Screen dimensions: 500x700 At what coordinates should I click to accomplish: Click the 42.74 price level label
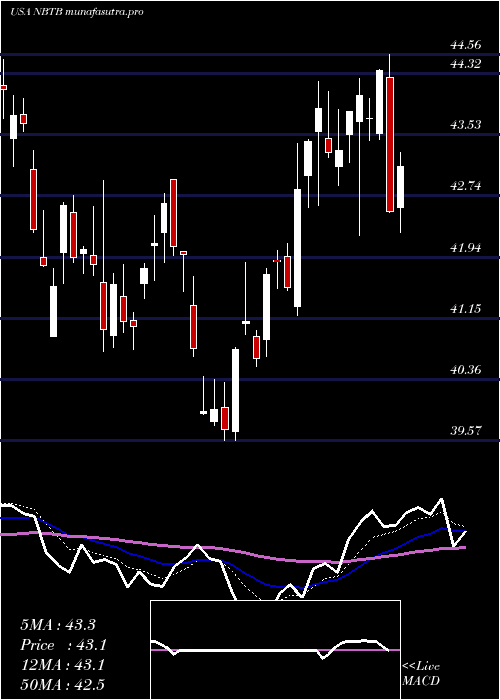pos(466,186)
